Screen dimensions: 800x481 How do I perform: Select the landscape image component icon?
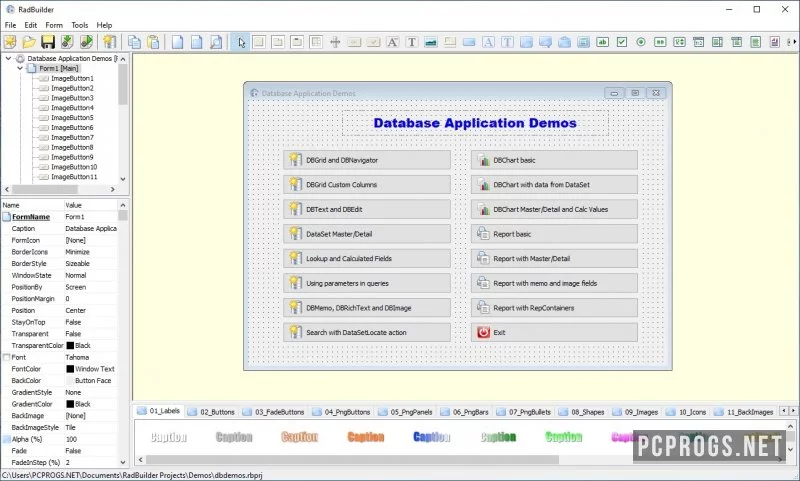point(431,42)
